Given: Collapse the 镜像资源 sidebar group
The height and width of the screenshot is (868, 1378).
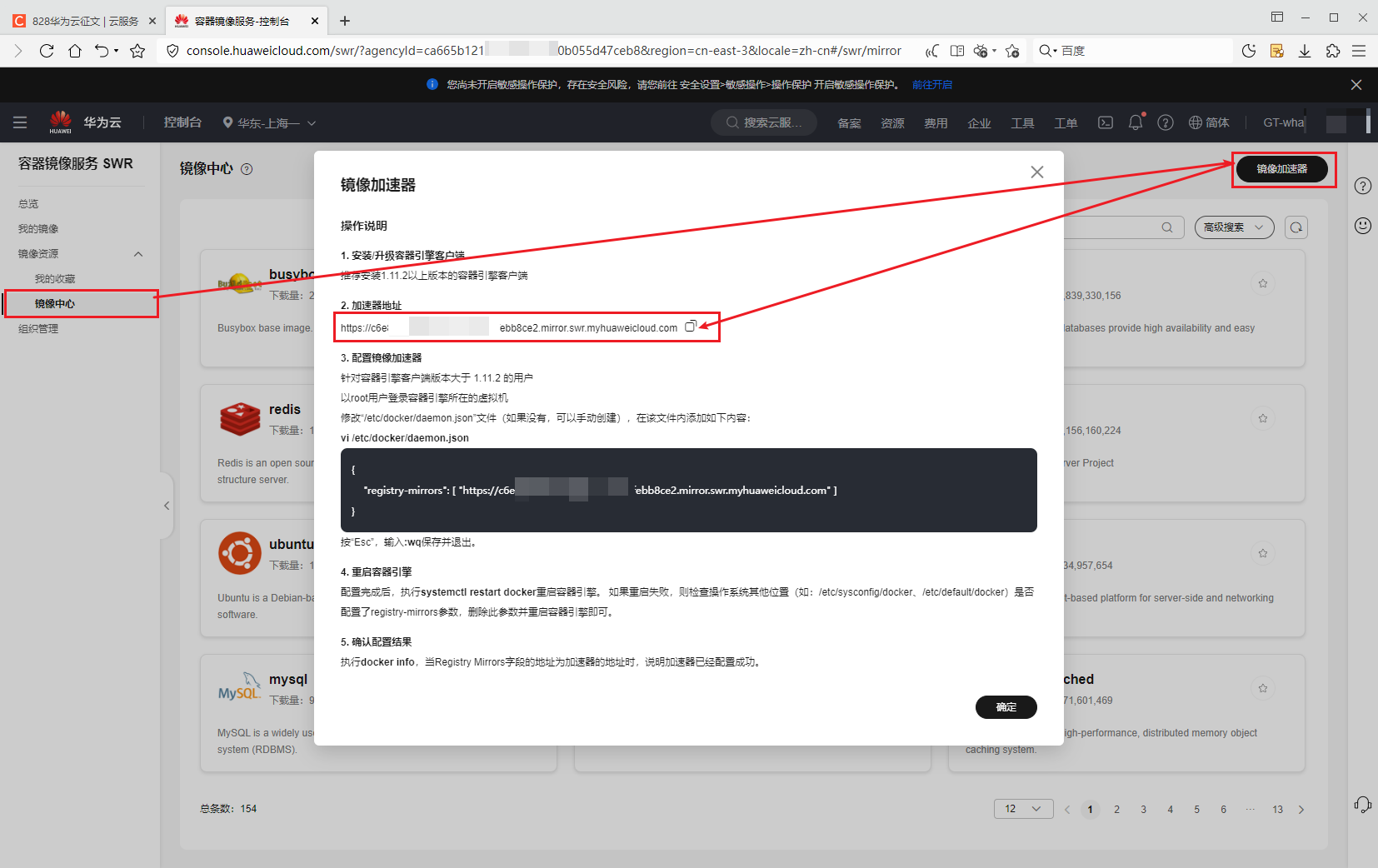Looking at the screenshot, I should point(138,254).
